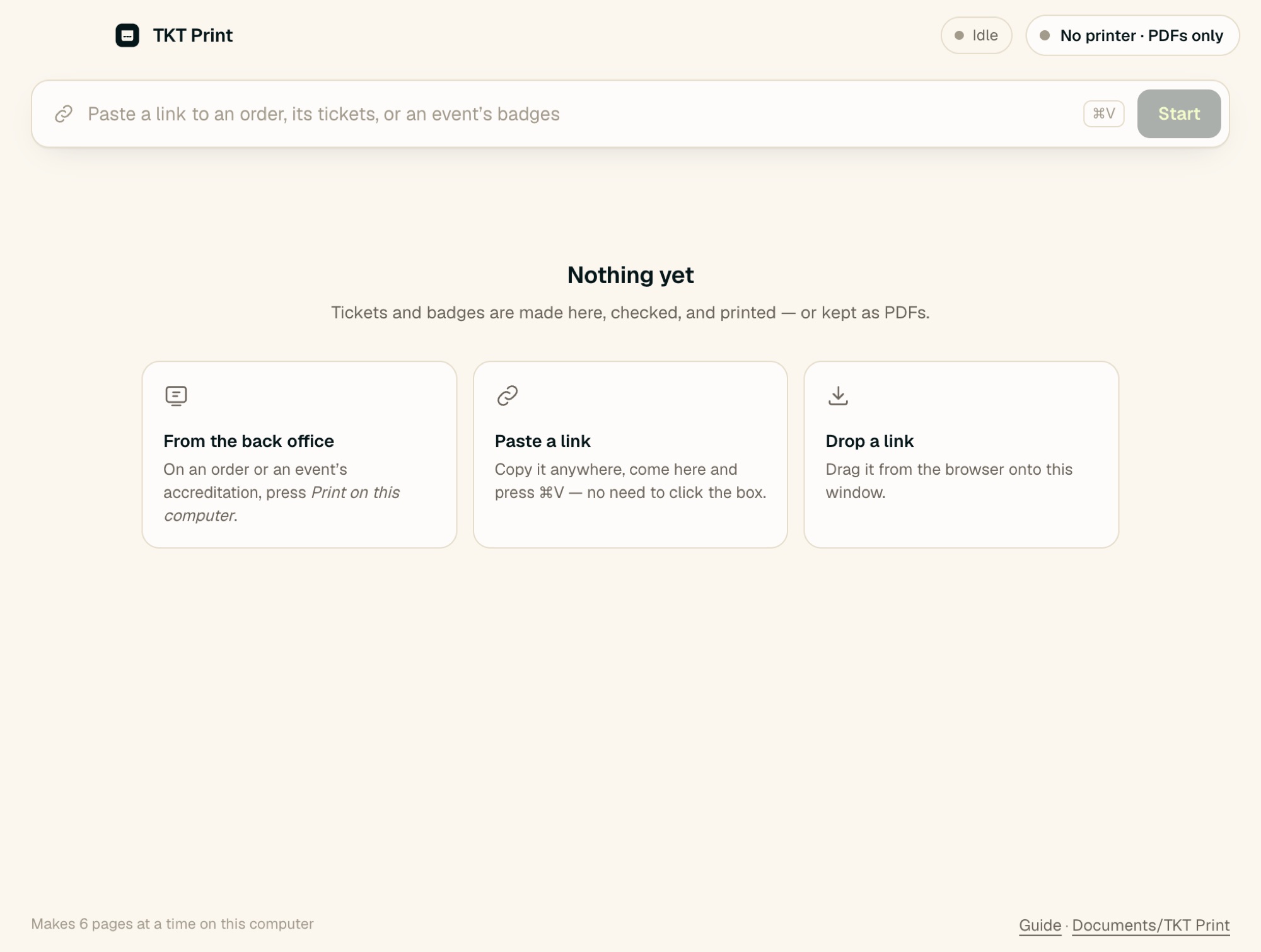Screen dimensions: 1261x952
Task: Select the Paste a link card
Action: point(630,455)
